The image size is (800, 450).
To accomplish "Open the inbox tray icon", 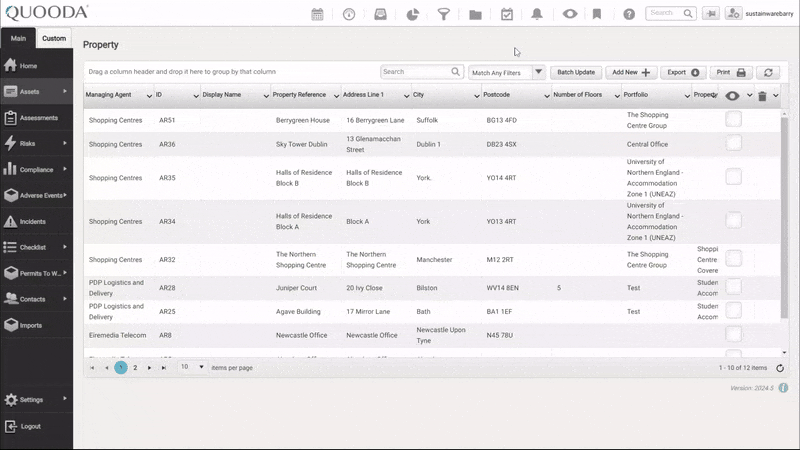I will tap(381, 14).
